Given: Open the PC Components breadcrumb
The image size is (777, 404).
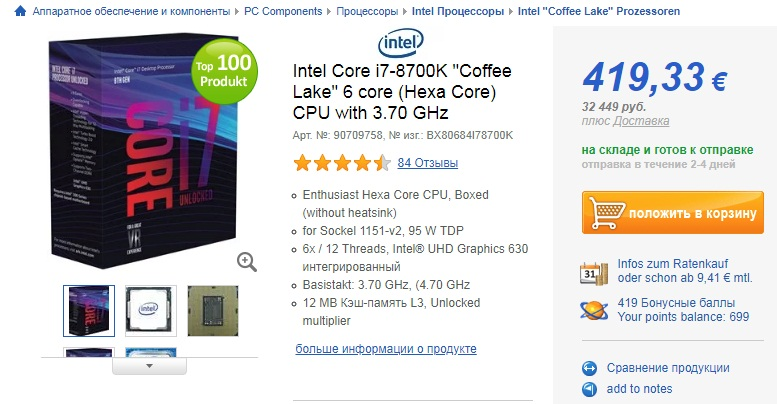Looking at the screenshot, I should tap(283, 11).
